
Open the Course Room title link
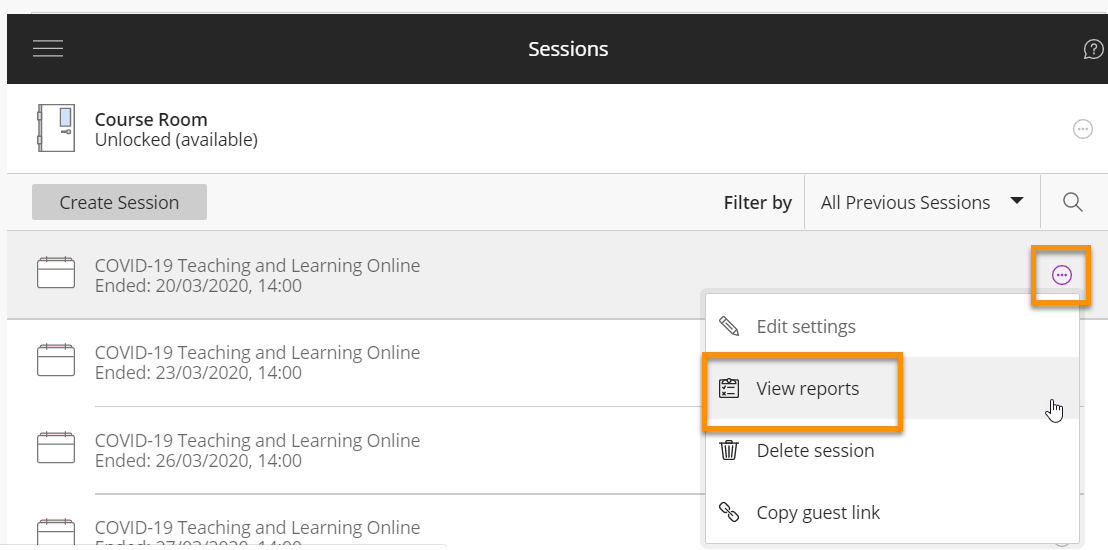pyautogui.click(x=151, y=120)
